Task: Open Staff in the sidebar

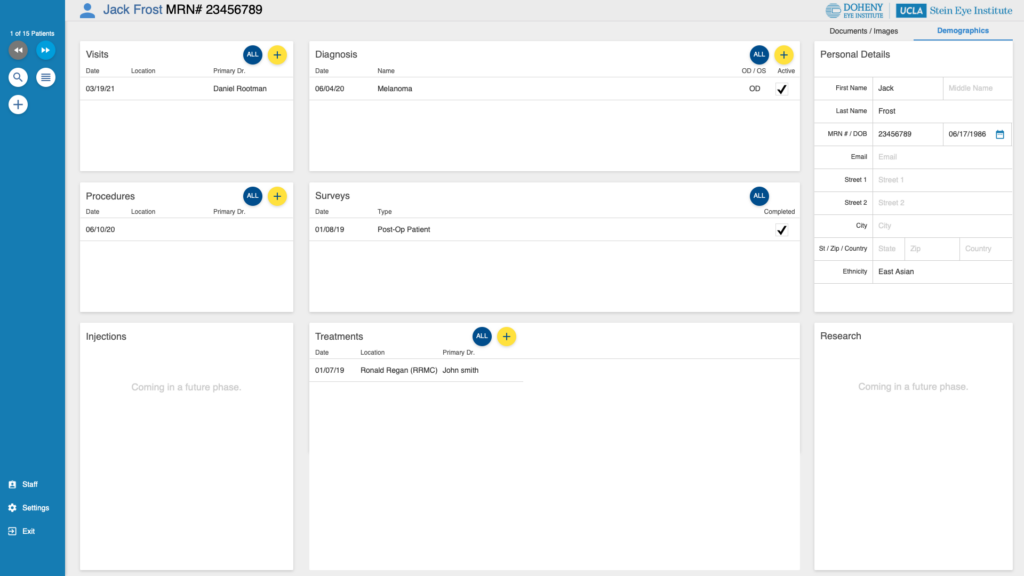Action: point(29,484)
